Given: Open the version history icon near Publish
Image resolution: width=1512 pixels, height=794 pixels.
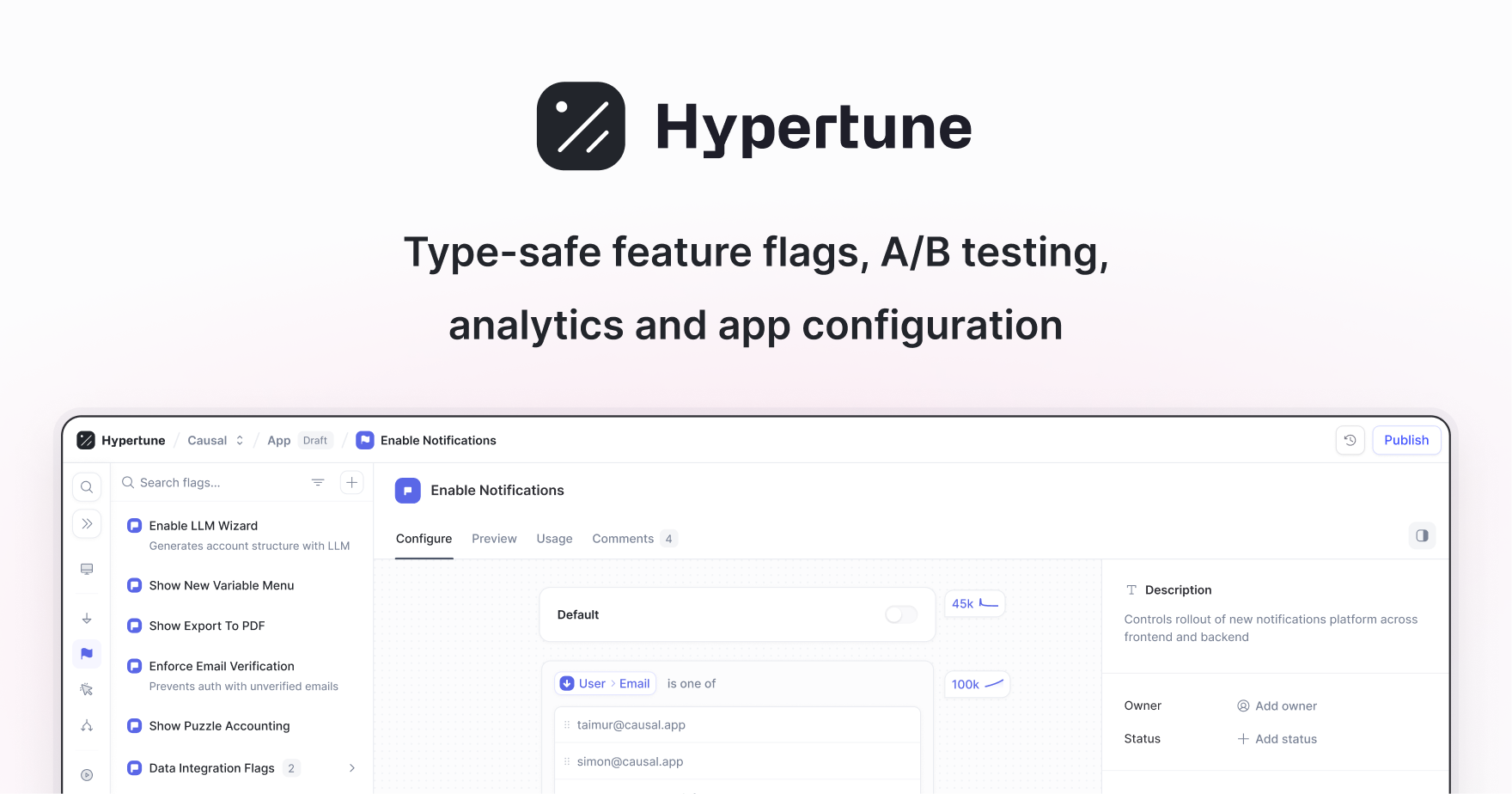Looking at the screenshot, I should pos(1350,440).
